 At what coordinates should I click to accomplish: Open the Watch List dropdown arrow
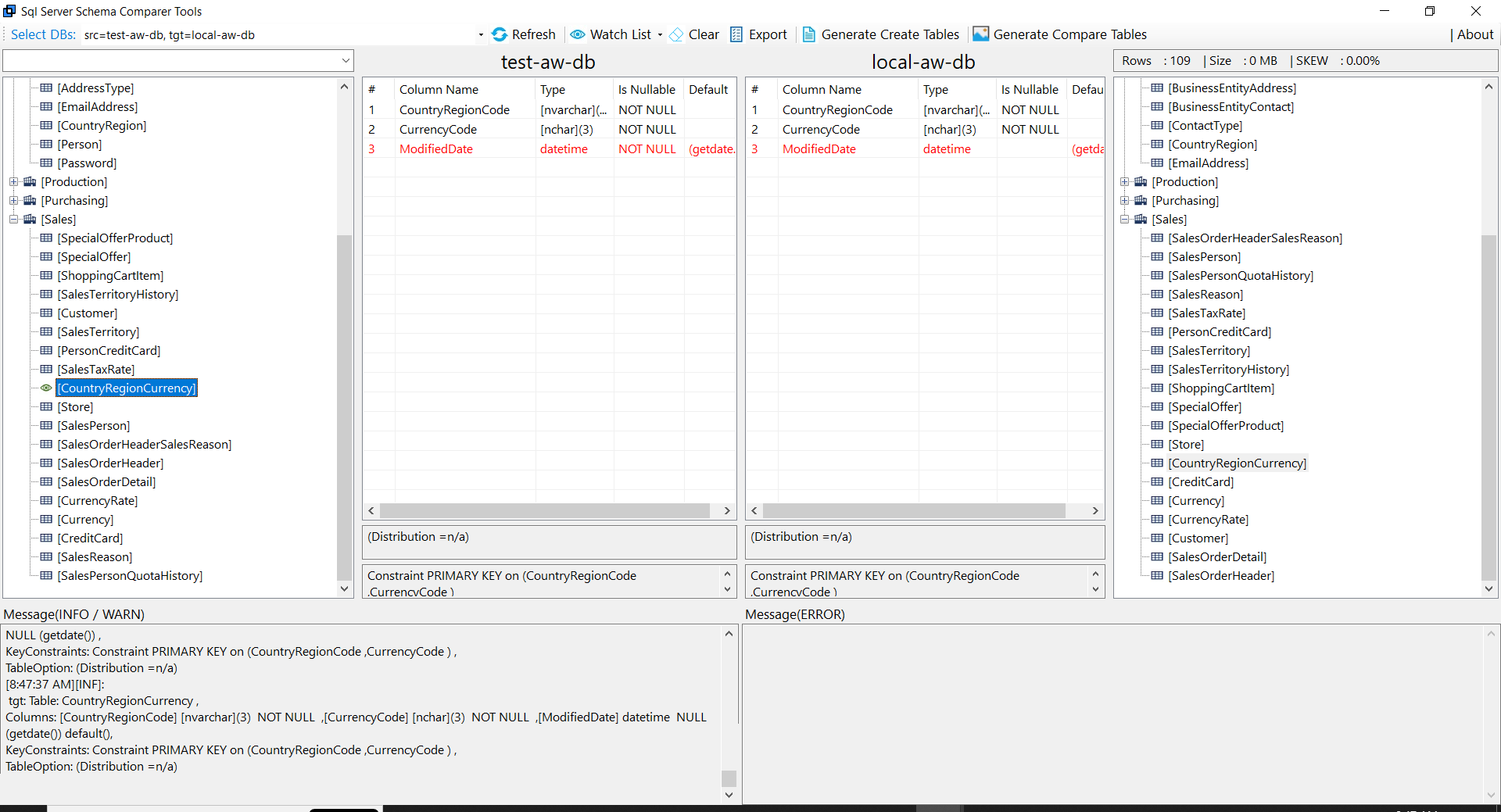click(x=660, y=35)
